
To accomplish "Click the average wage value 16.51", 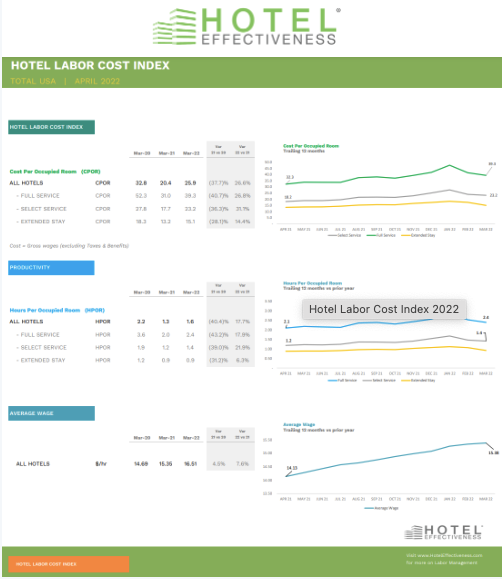I will [x=190, y=464].
